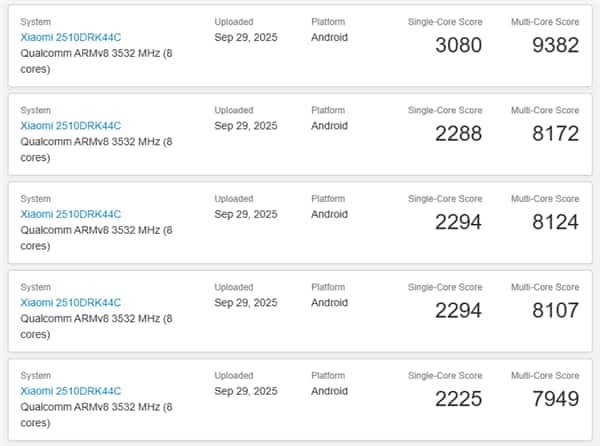Open Xiaomi 2510DRK44C link in 8124 result
This screenshot has height=446, width=600.
point(70,214)
